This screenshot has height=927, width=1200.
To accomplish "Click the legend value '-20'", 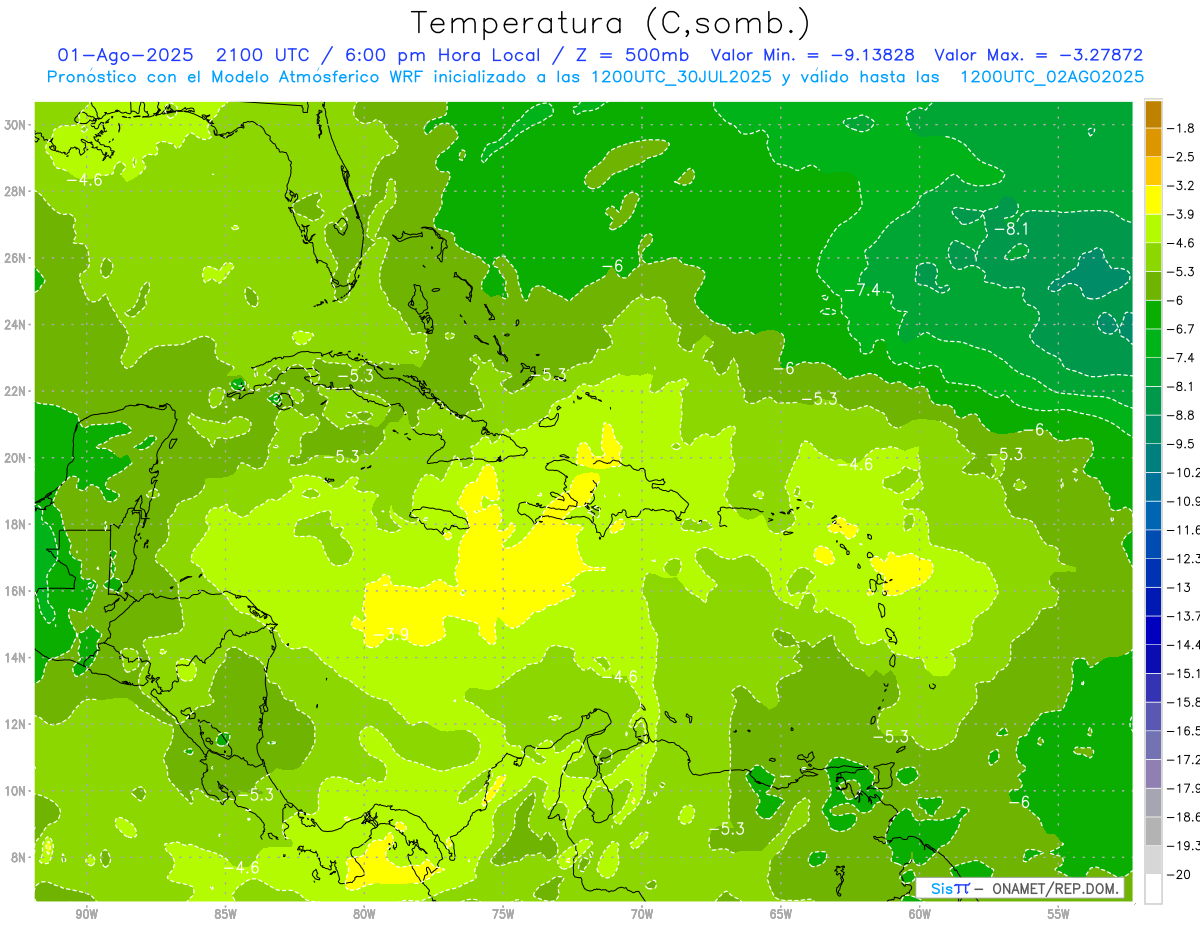I will pyautogui.click(x=1179, y=875).
